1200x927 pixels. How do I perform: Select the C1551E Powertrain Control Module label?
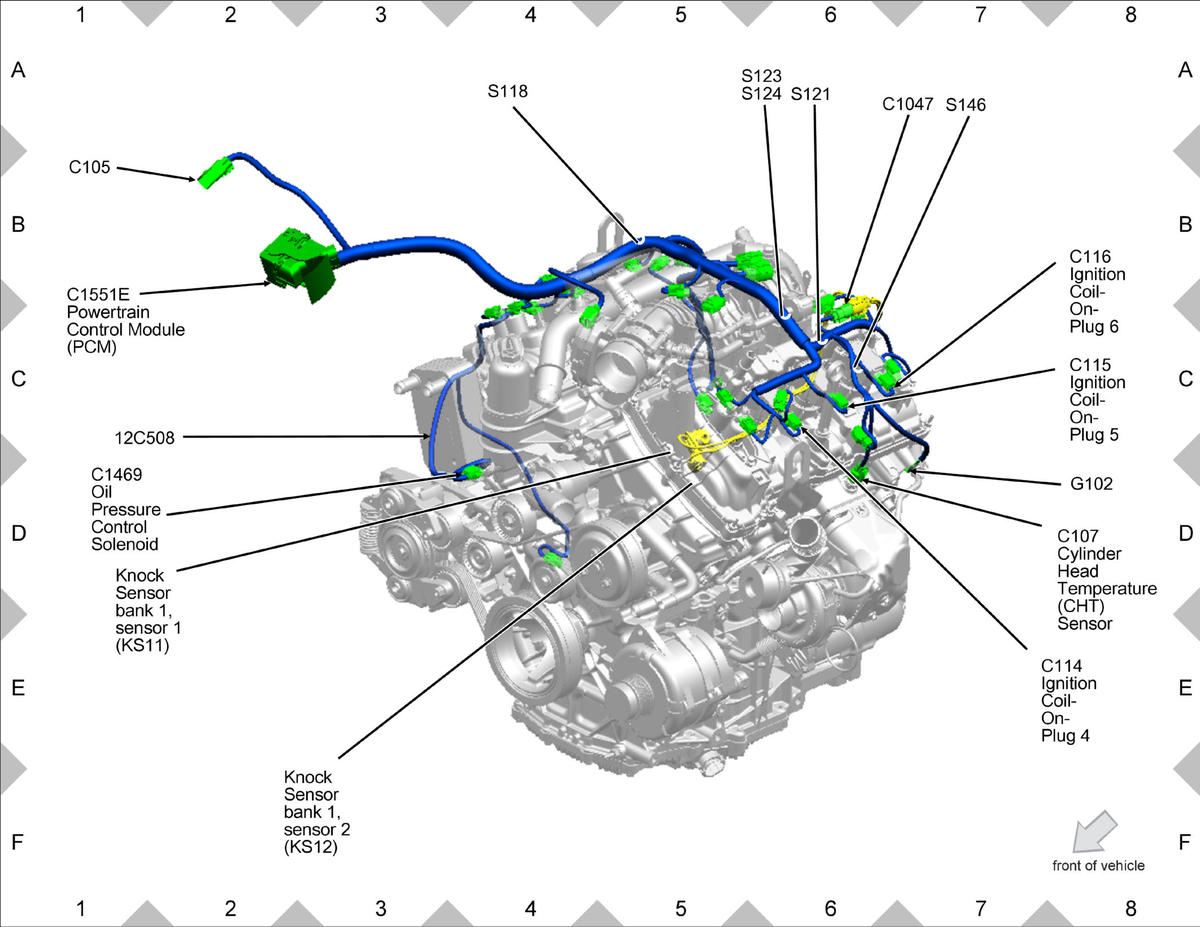click(x=126, y=321)
